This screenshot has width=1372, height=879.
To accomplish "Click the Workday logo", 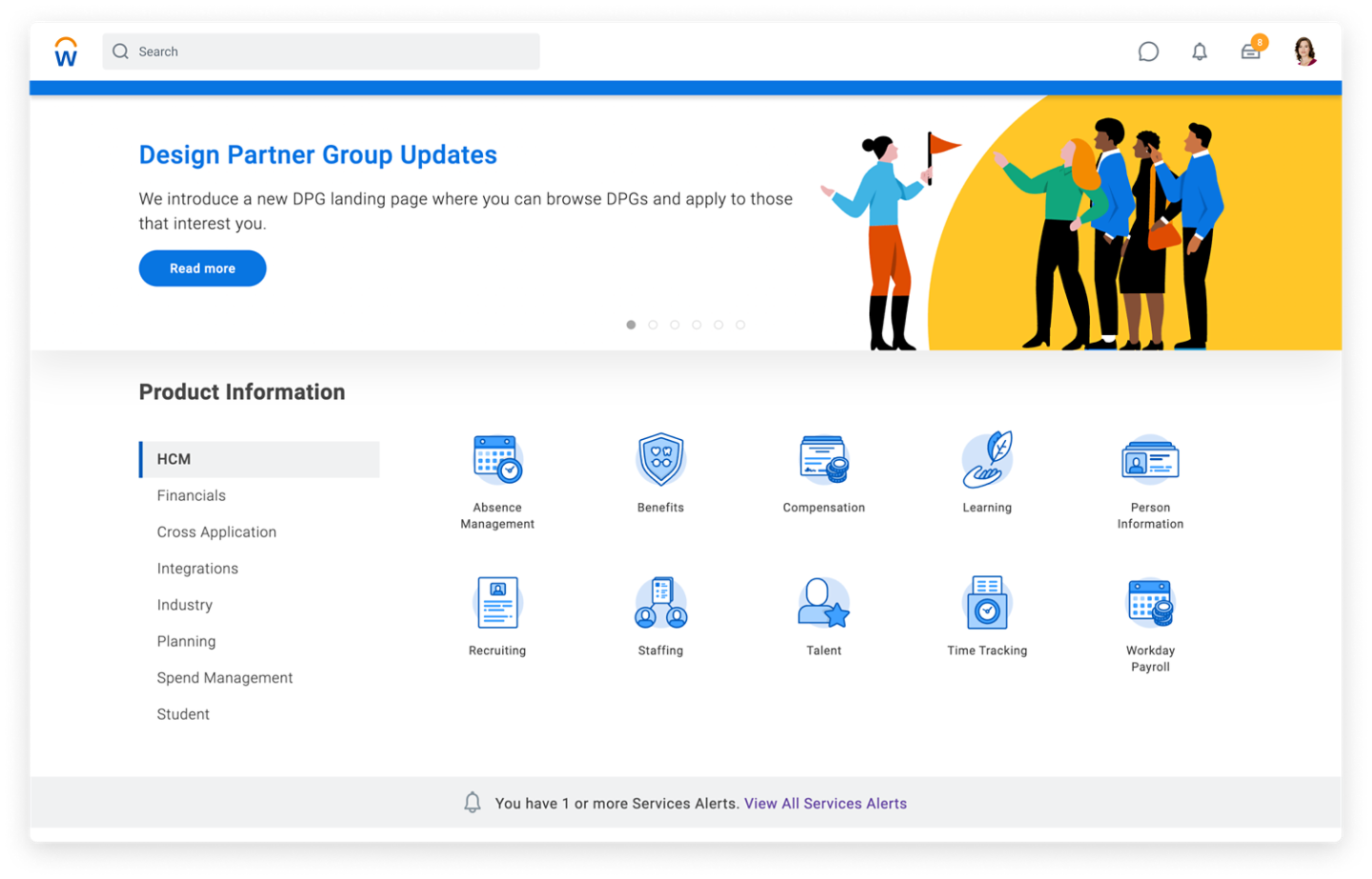I will point(64,51).
